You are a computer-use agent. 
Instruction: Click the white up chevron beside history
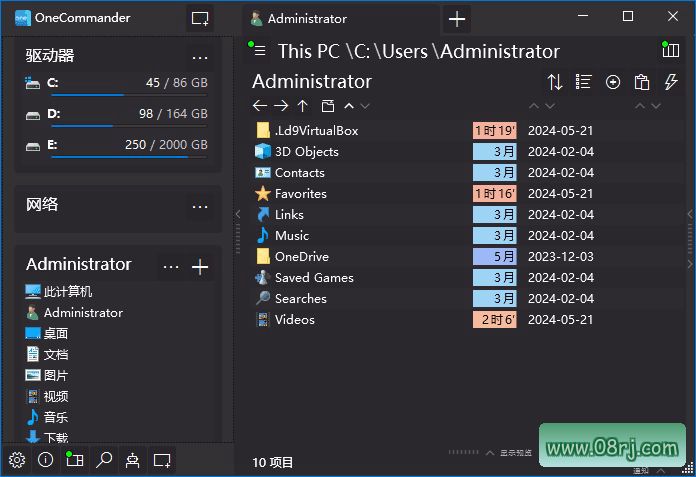[349, 106]
